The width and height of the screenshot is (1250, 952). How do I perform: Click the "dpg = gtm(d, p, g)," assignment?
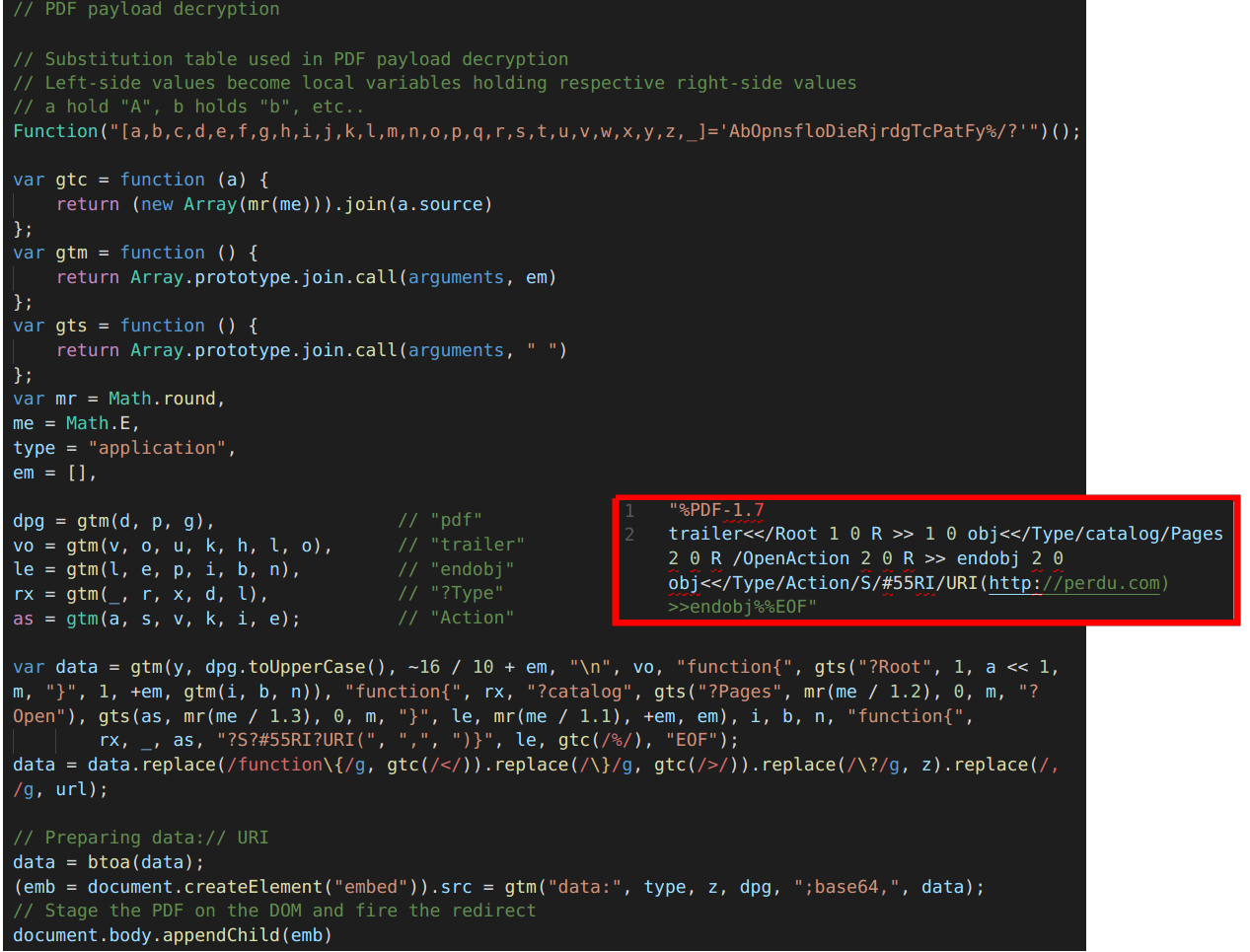click(x=113, y=521)
